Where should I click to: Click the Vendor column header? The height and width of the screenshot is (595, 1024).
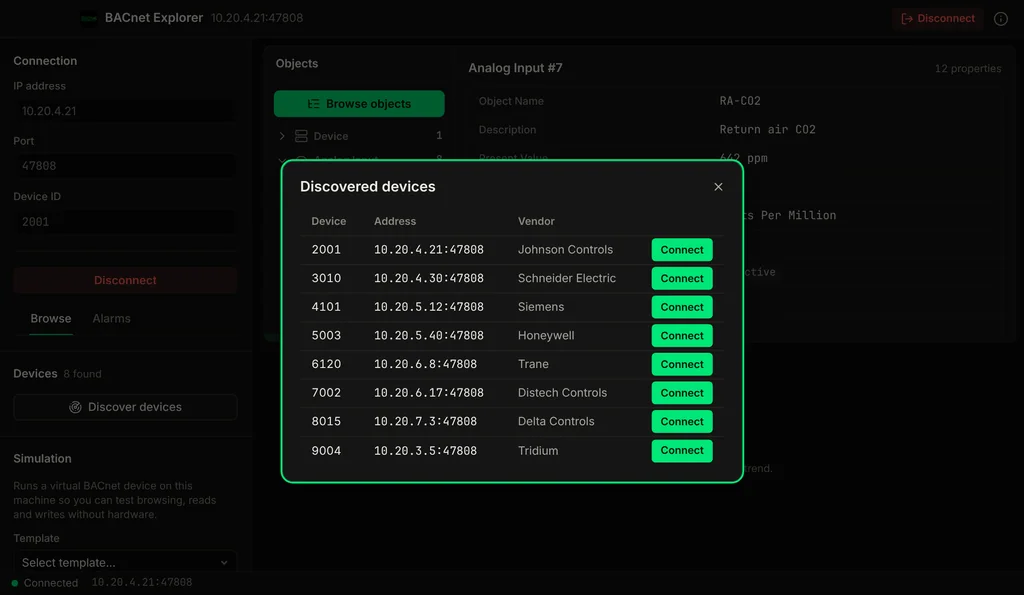[536, 221]
